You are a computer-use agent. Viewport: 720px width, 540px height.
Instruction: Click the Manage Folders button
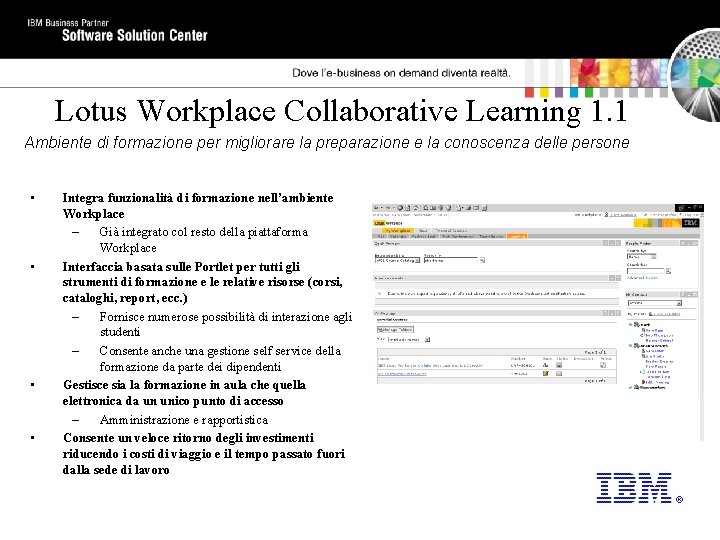coord(395,329)
